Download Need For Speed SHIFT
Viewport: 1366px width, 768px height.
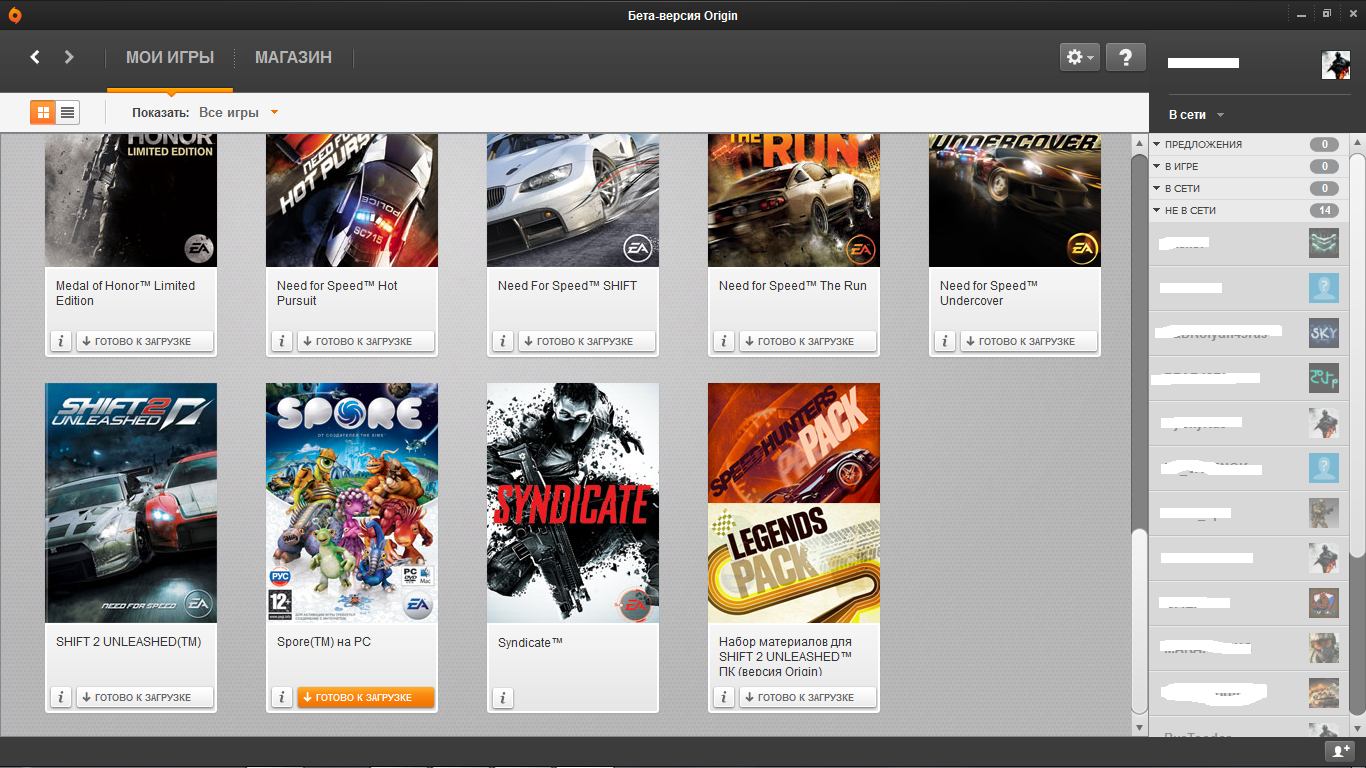point(587,341)
